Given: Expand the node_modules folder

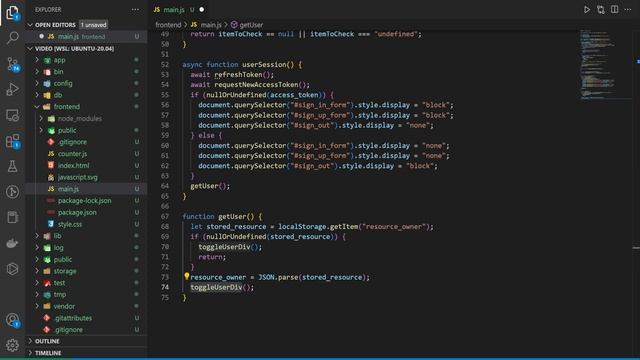Looking at the screenshot, I should coord(80,119).
